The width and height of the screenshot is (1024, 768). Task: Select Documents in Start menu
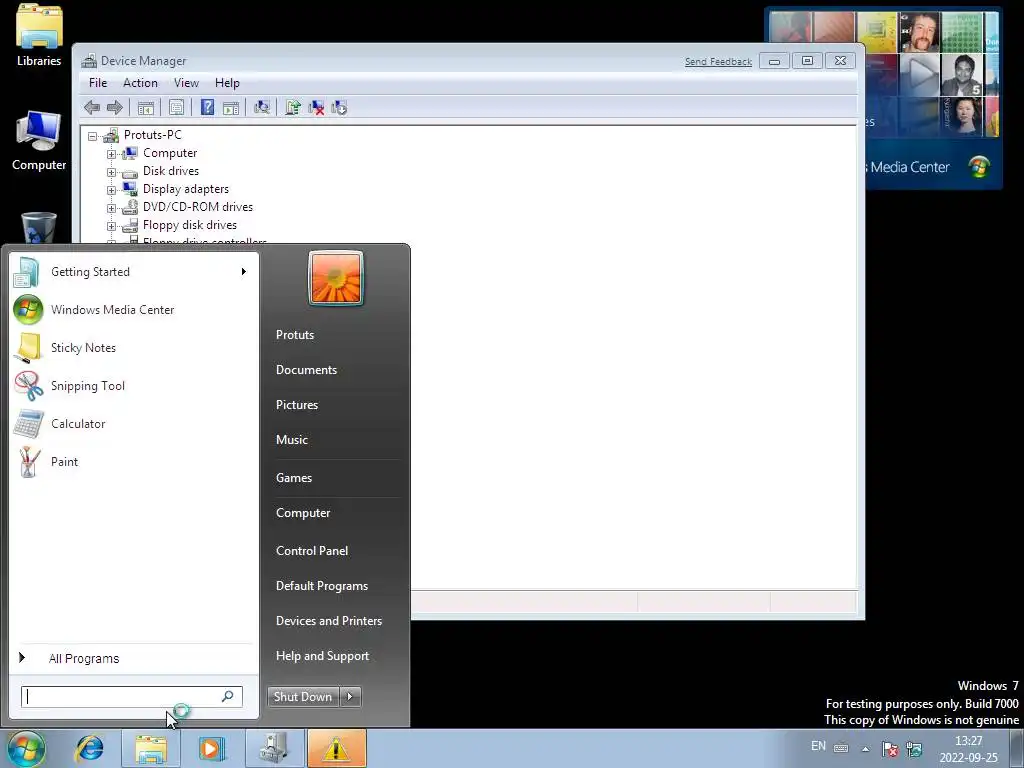tap(306, 370)
